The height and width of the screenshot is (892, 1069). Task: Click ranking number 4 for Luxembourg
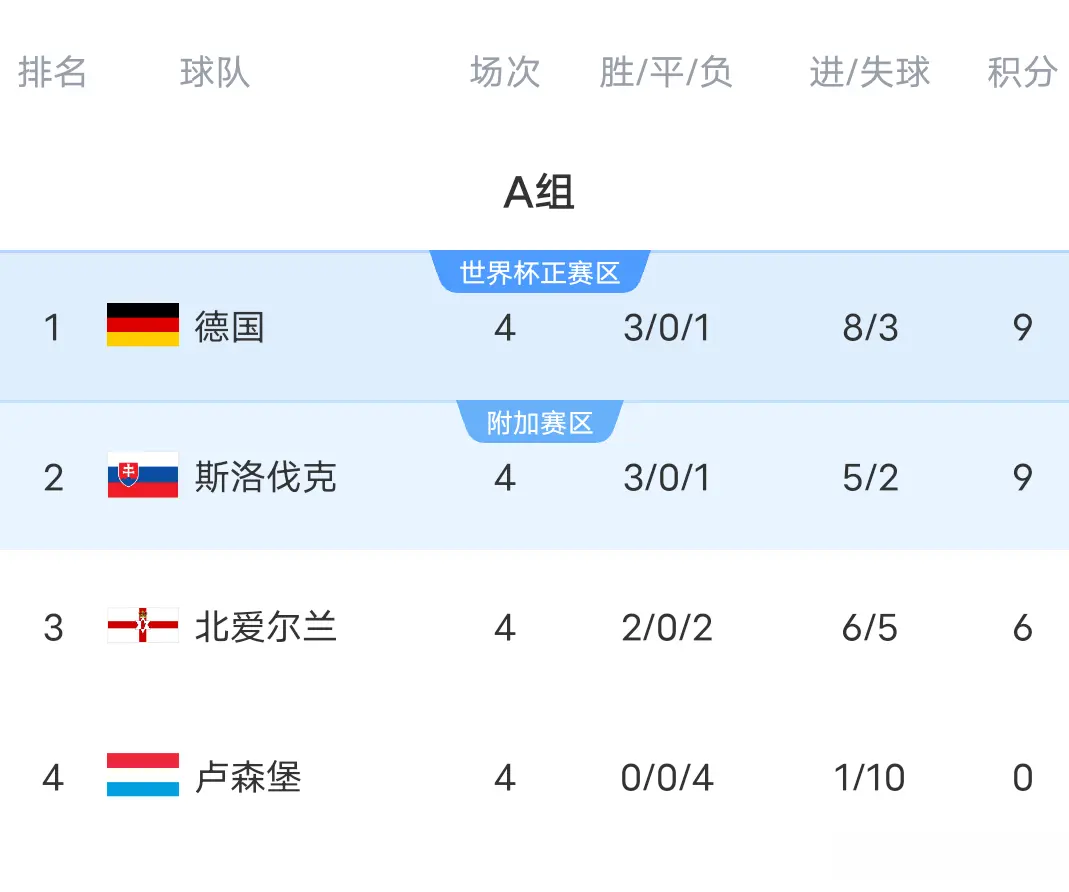pos(52,777)
